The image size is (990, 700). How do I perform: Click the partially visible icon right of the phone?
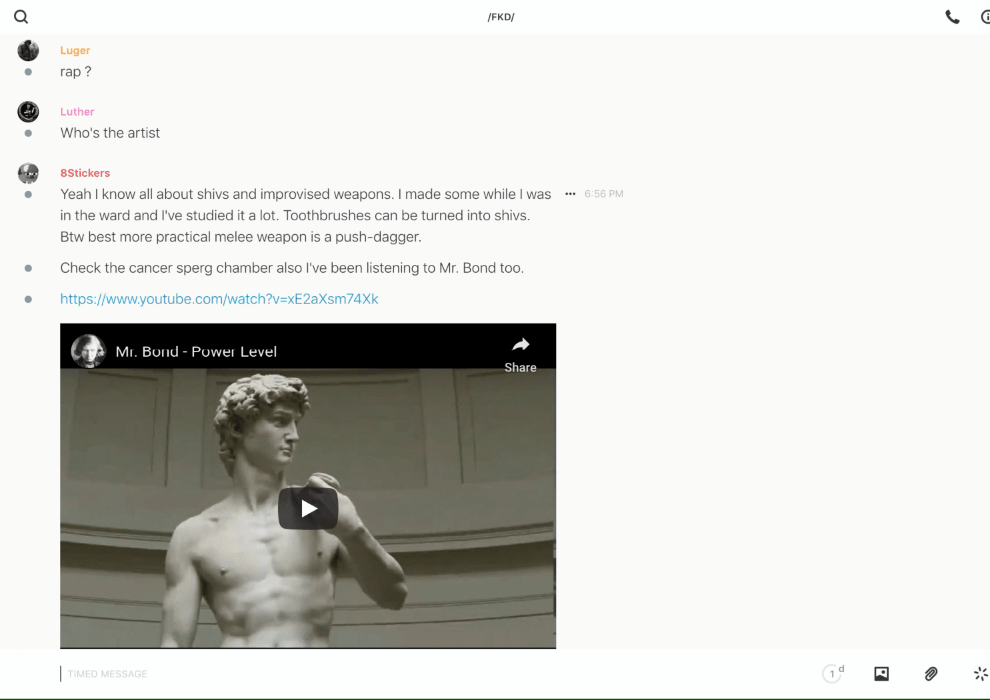[984, 17]
